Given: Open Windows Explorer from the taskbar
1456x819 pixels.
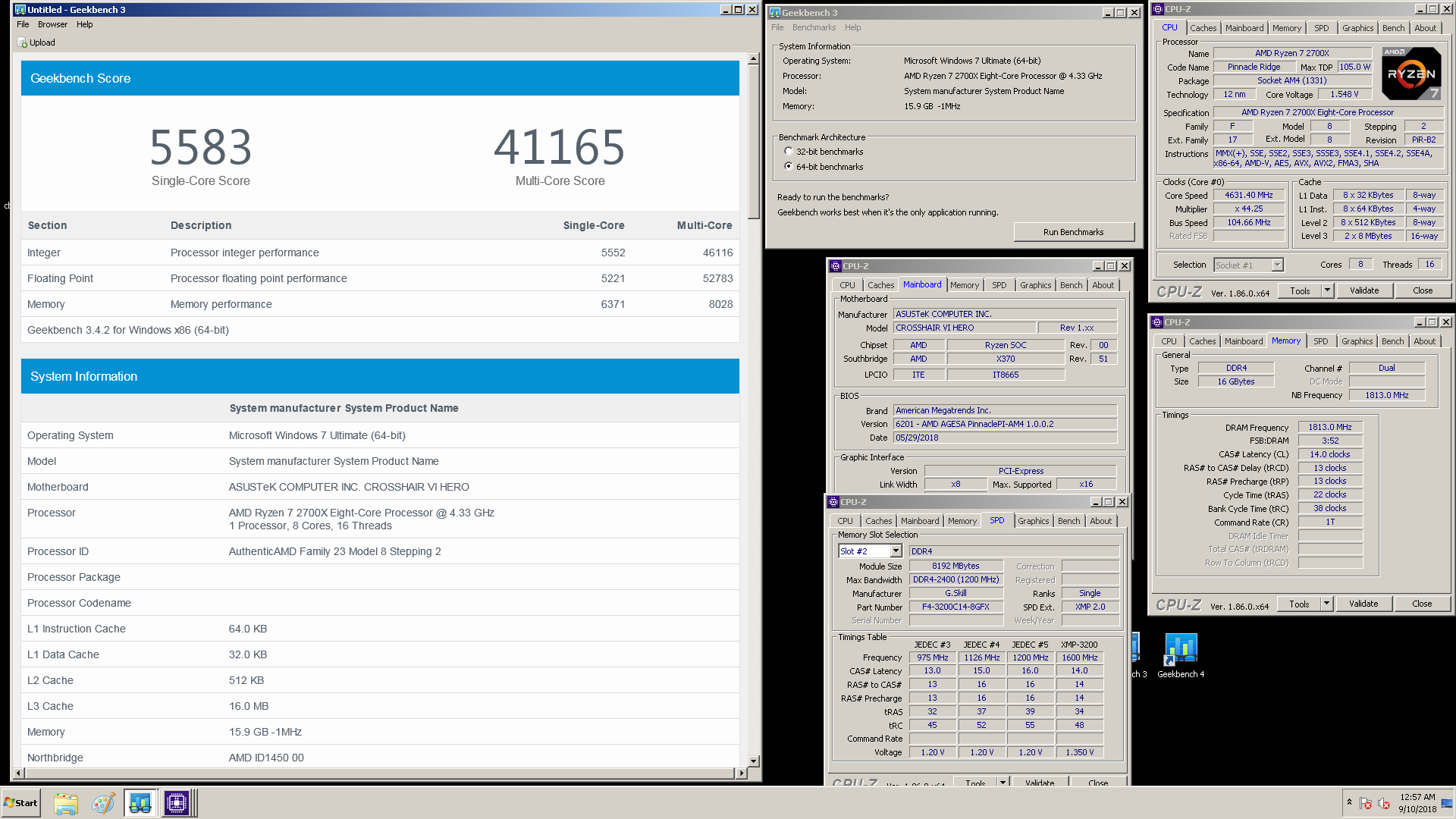Looking at the screenshot, I should (x=66, y=803).
